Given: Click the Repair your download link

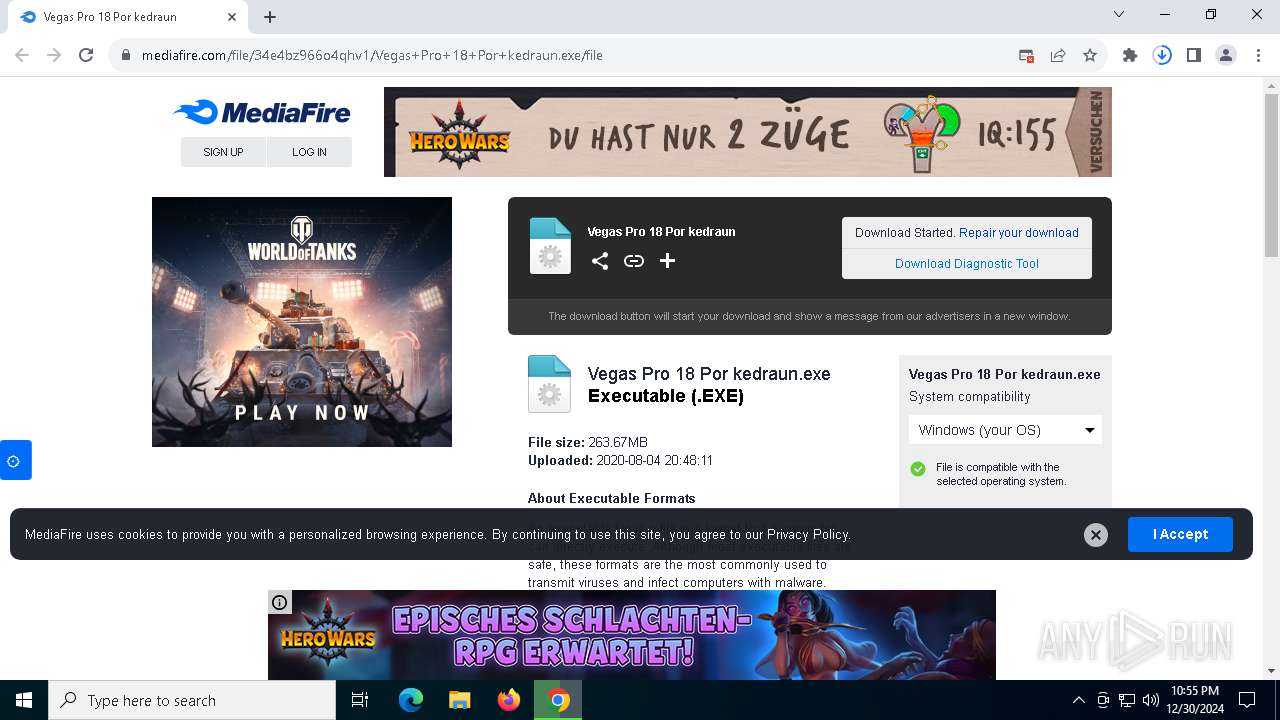Looking at the screenshot, I should click(x=1018, y=233).
